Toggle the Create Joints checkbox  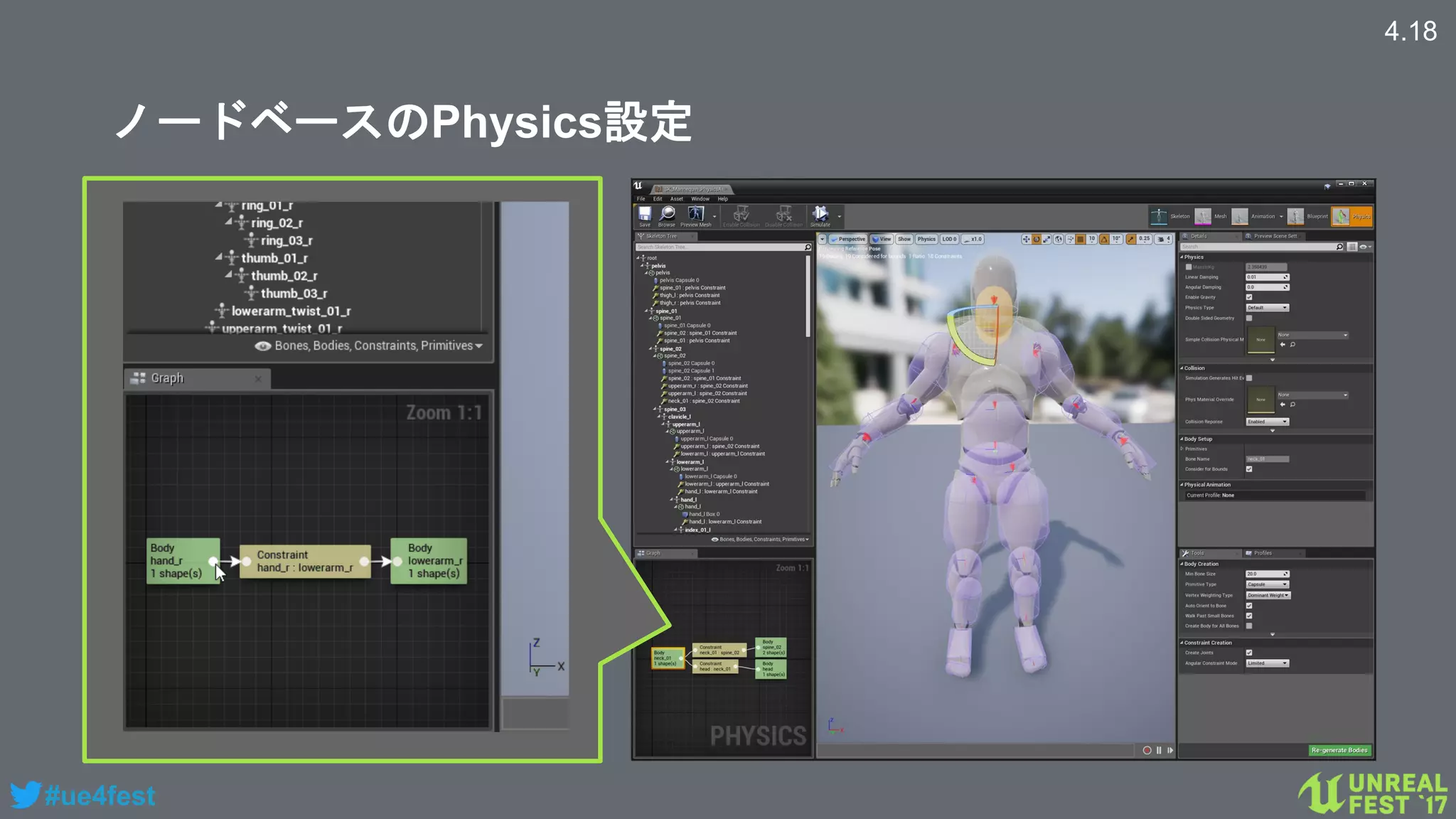pos(1249,653)
